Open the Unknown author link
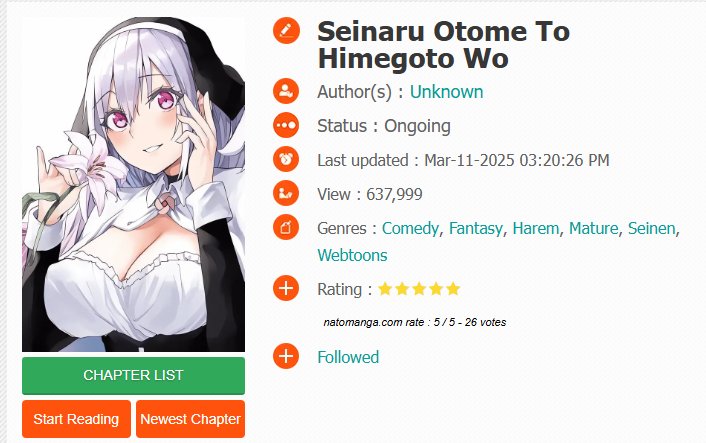Viewport: 706px width, 443px height. (446, 92)
